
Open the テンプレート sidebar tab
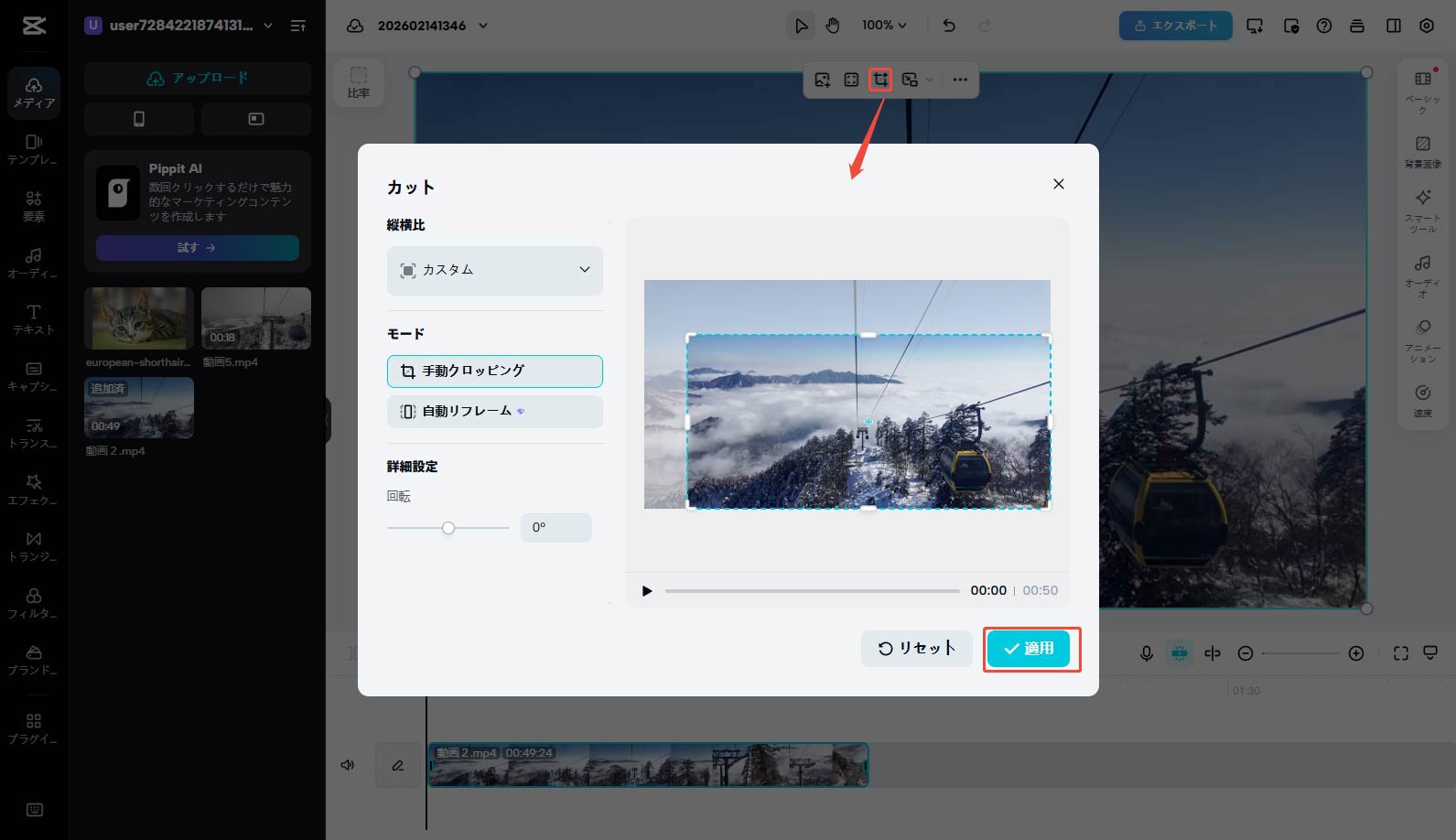coord(34,149)
